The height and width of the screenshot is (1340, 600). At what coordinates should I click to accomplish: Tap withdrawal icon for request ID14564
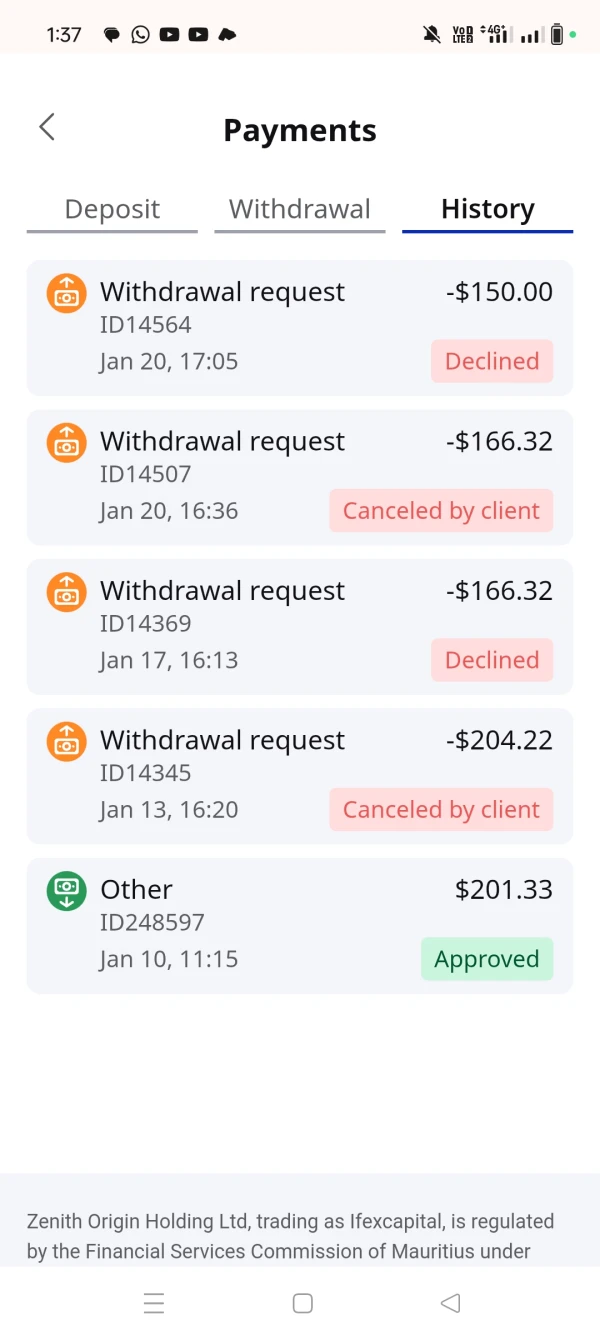point(66,292)
